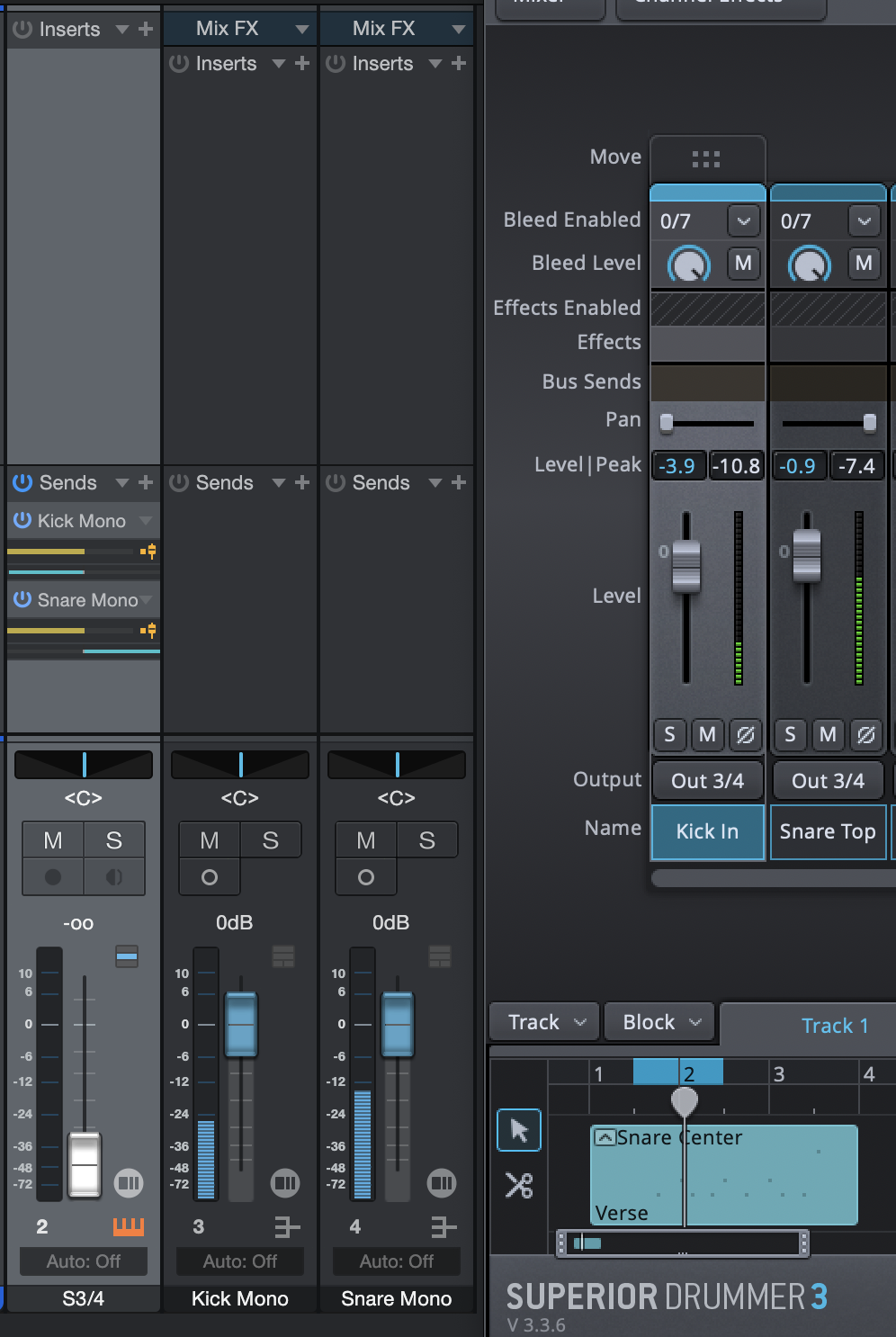Expand Mix FX dropdown on Kick Mono
Image resolution: width=896 pixels, height=1337 pixels.
[302, 29]
